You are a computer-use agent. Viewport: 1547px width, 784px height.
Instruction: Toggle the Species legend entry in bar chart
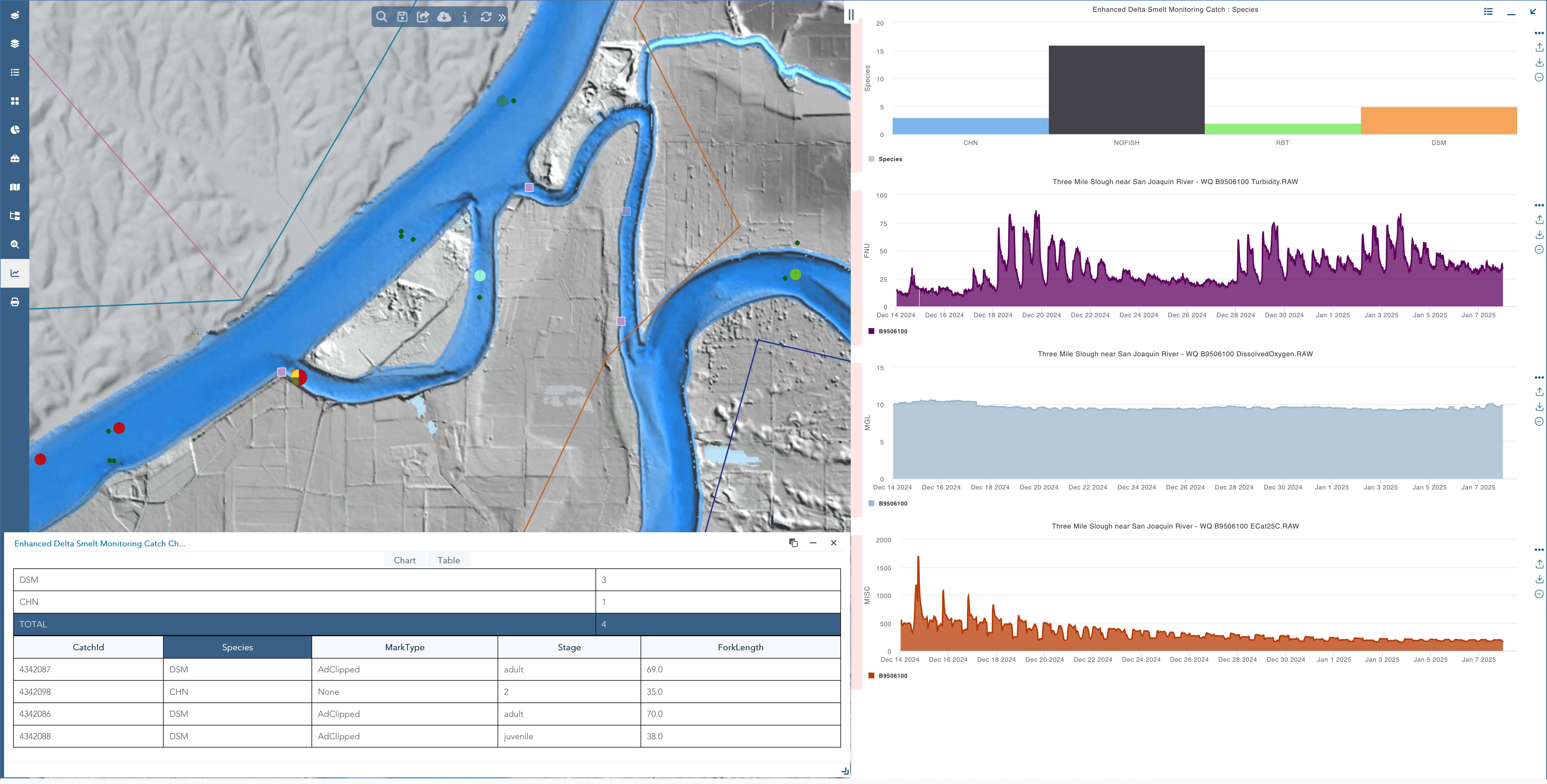coord(889,159)
